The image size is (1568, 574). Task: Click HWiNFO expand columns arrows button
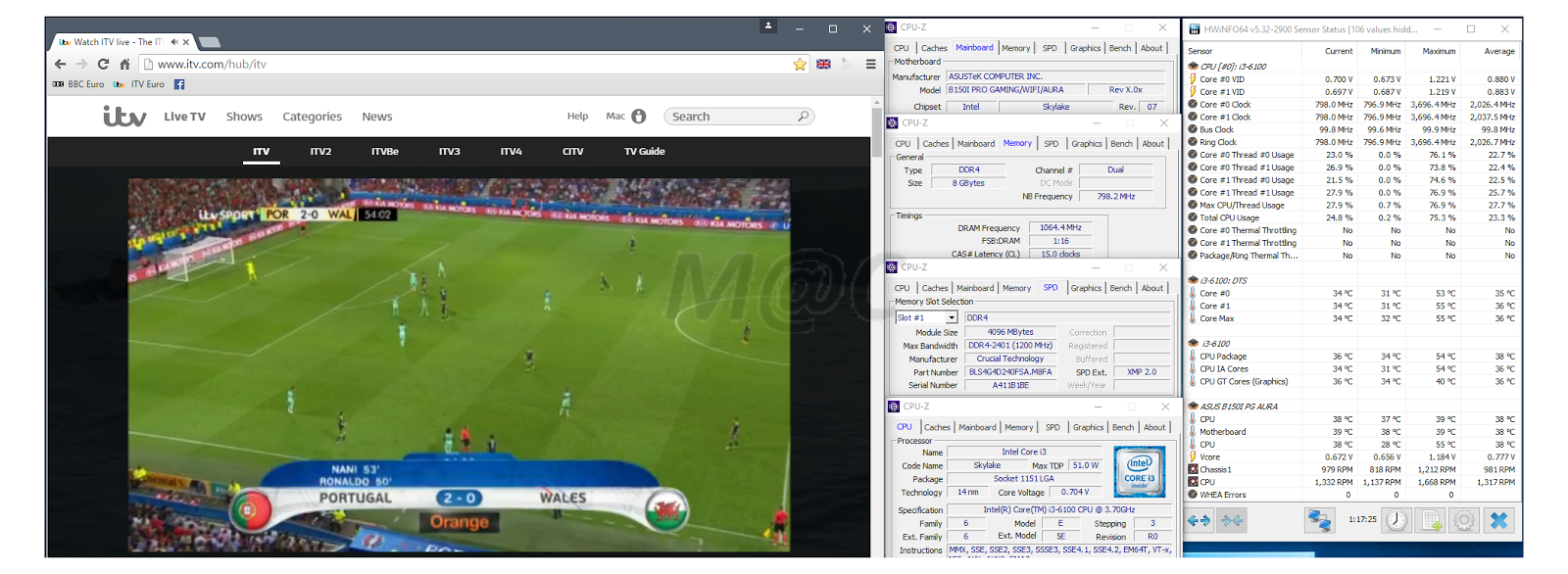coord(1200,521)
